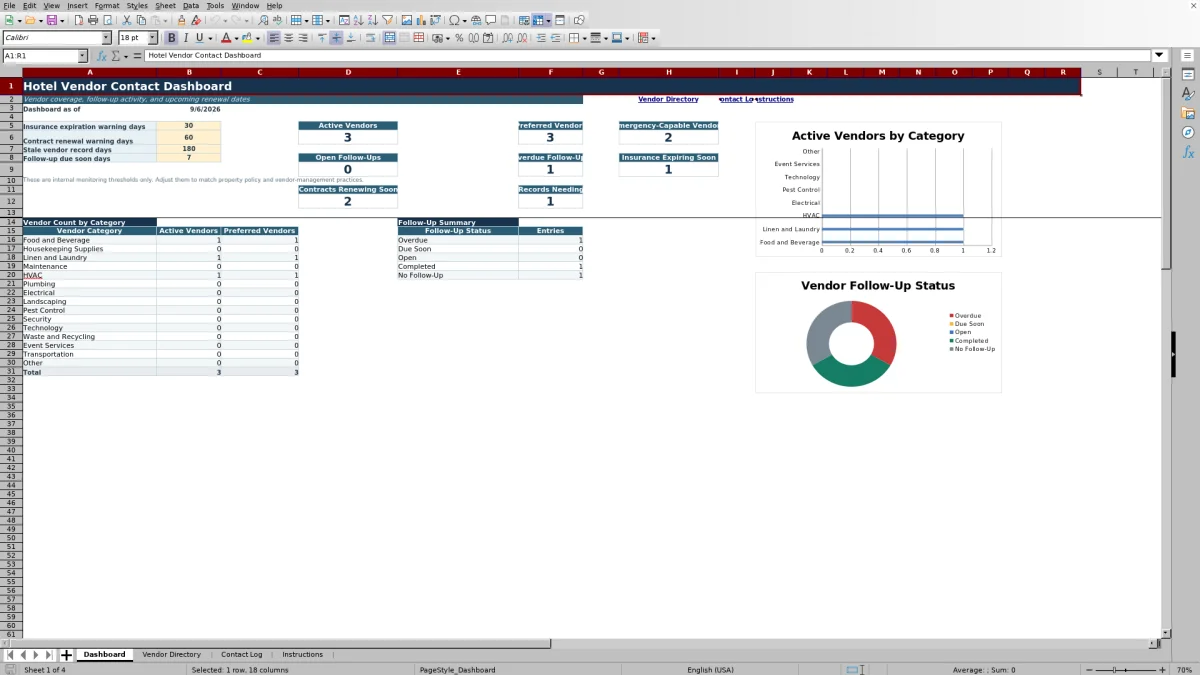The height and width of the screenshot is (675, 1200).
Task: Toggle selection mode in status bar
Action: coord(853,669)
